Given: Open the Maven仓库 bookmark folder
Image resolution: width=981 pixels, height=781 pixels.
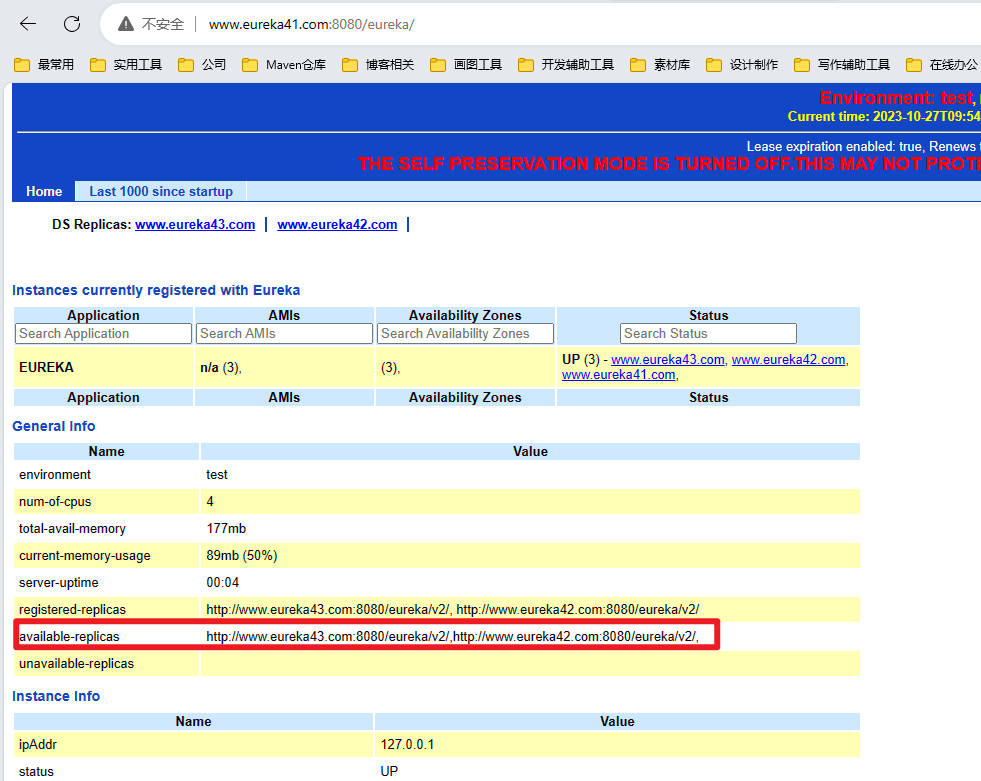Looking at the screenshot, I should click(x=284, y=64).
